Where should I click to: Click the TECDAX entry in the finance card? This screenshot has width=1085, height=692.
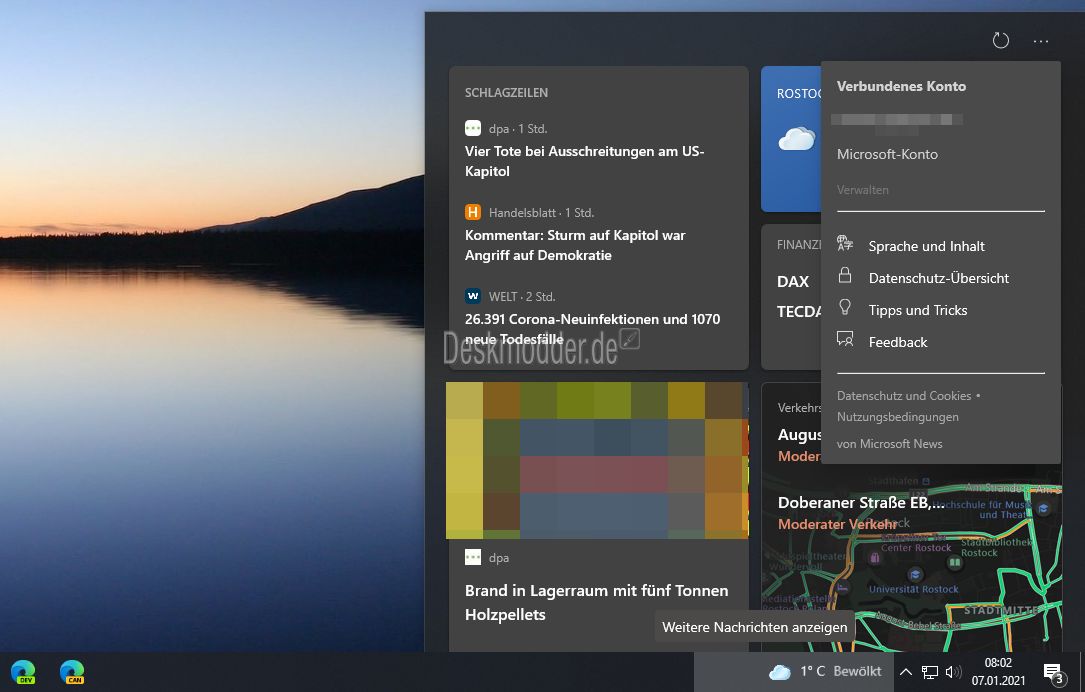coord(799,311)
